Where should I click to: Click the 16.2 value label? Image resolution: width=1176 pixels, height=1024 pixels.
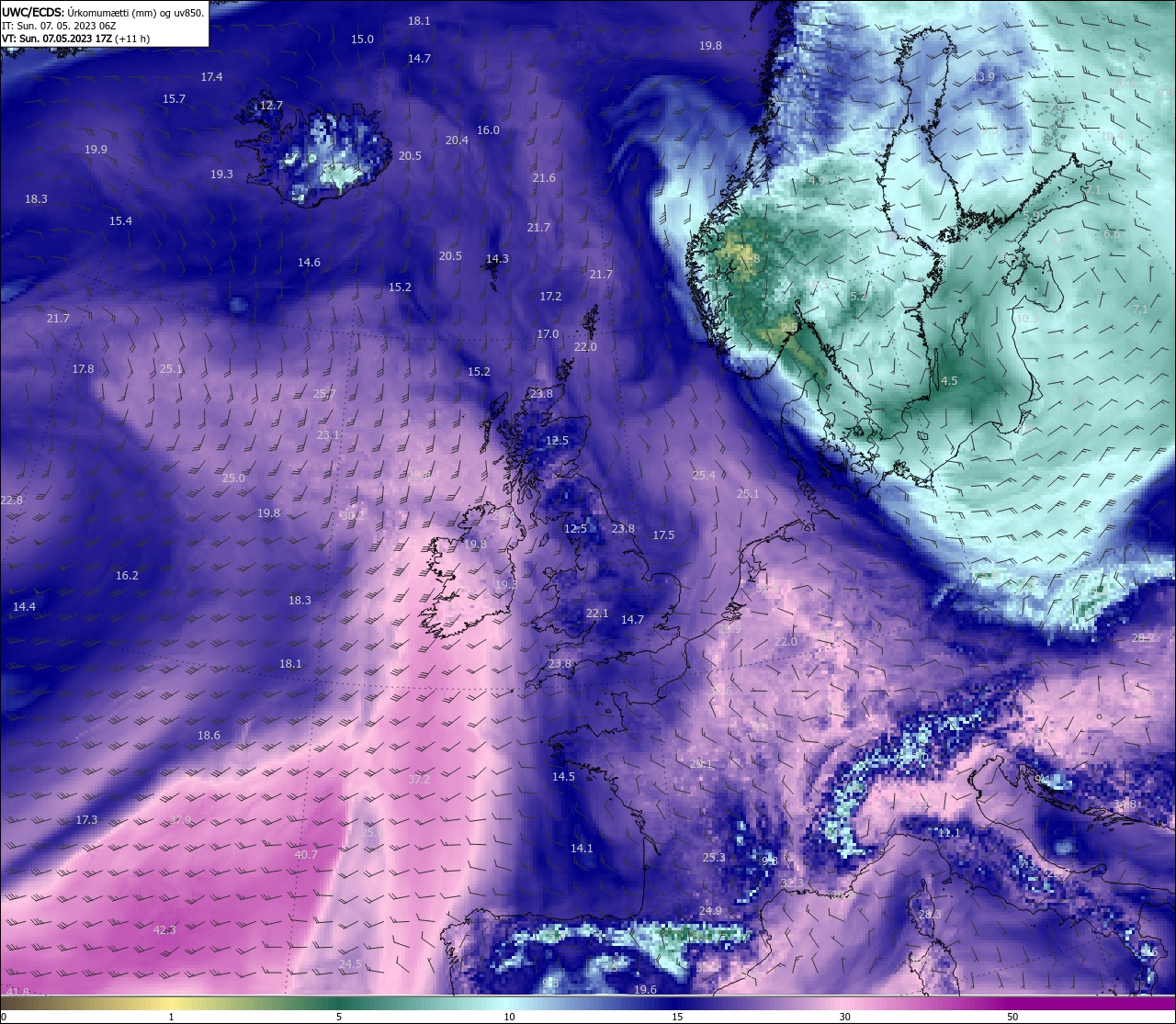[127, 576]
